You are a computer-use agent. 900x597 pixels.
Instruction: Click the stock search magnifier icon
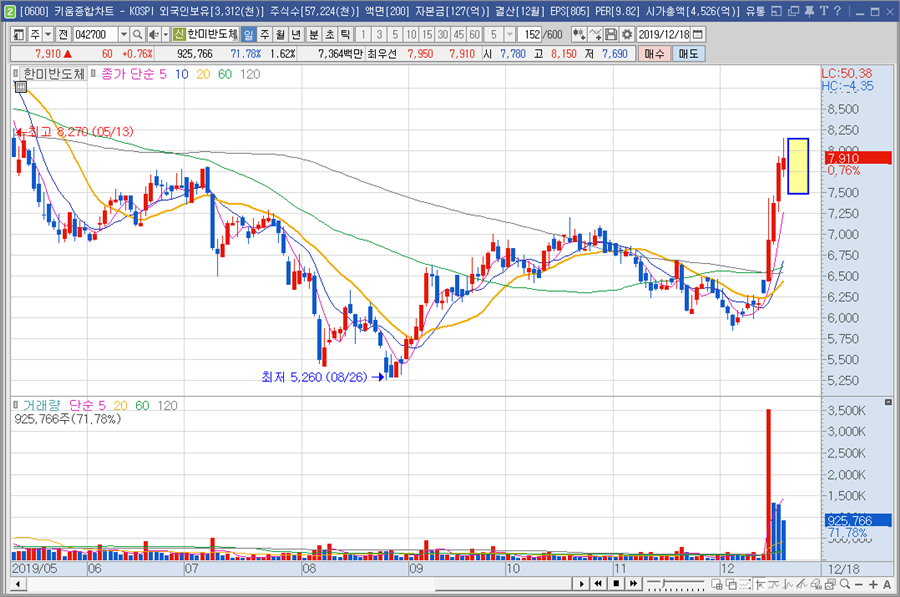click(x=137, y=34)
